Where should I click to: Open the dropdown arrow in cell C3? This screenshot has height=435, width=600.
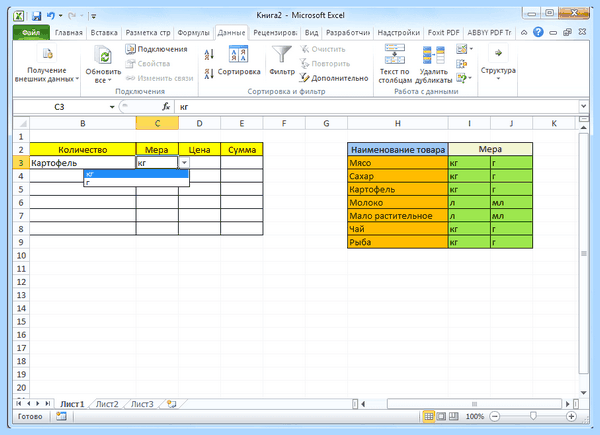point(184,163)
